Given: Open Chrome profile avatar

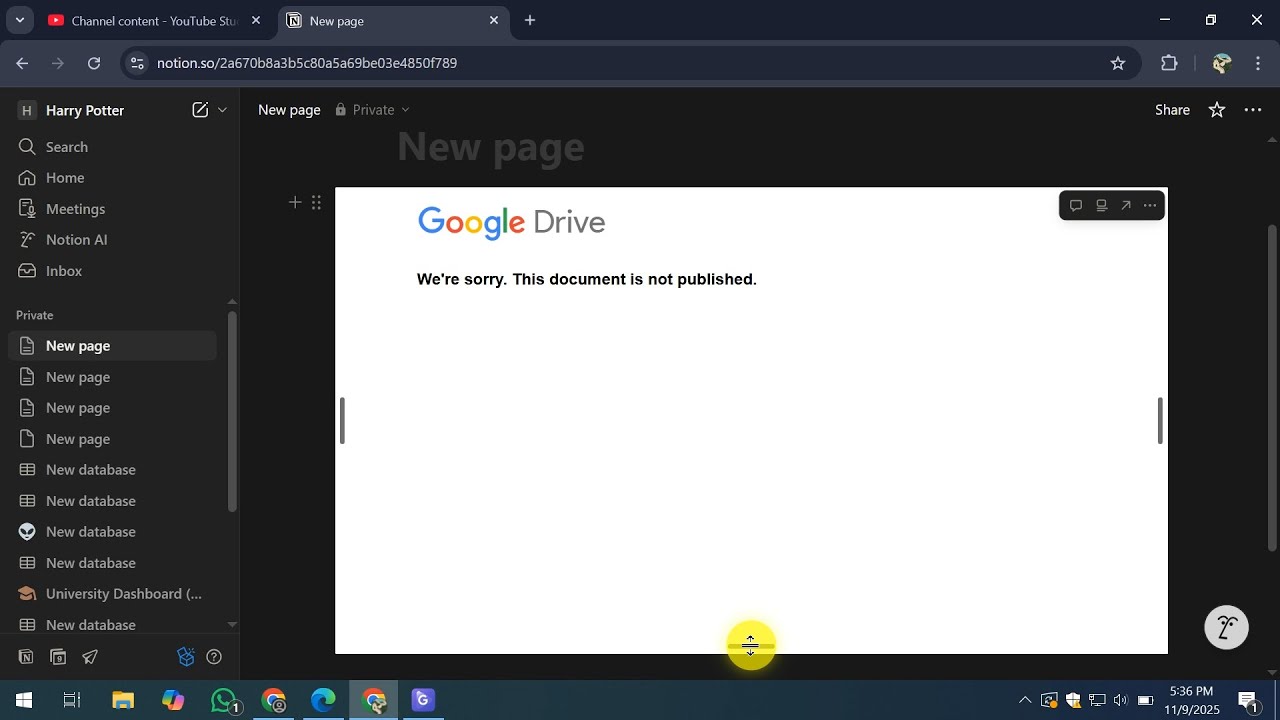Looking at the screenshot, I should [x=1221, y=63].
